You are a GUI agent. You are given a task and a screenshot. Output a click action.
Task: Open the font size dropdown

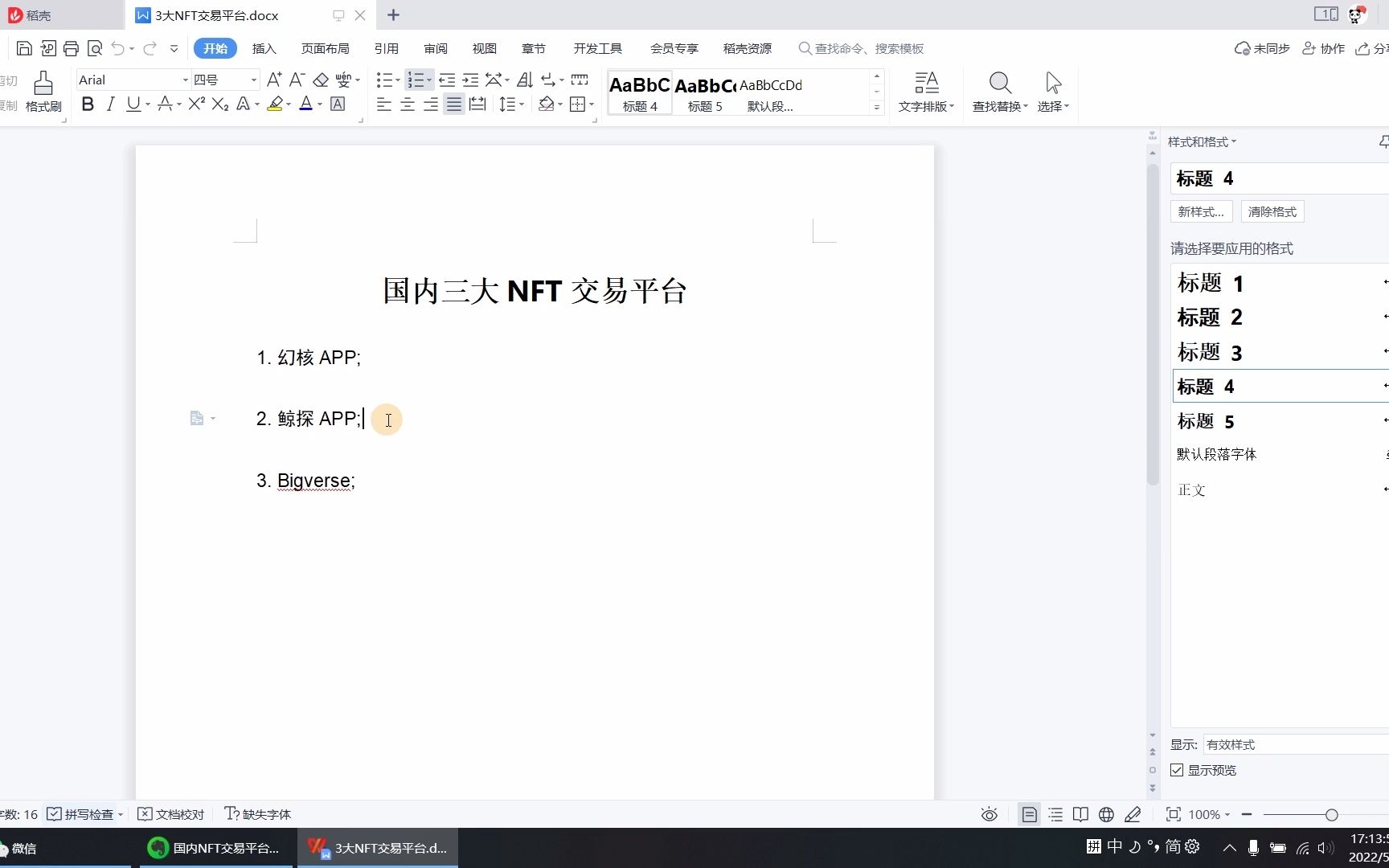[254, 80]
